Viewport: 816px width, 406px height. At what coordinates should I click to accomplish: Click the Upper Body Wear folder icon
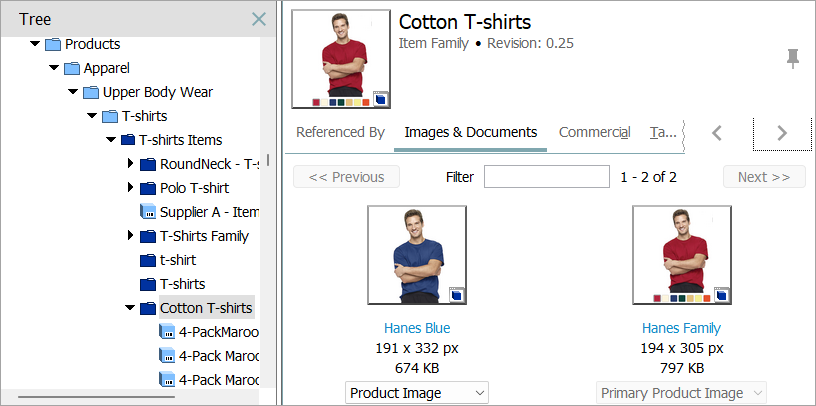coord(91,92)
